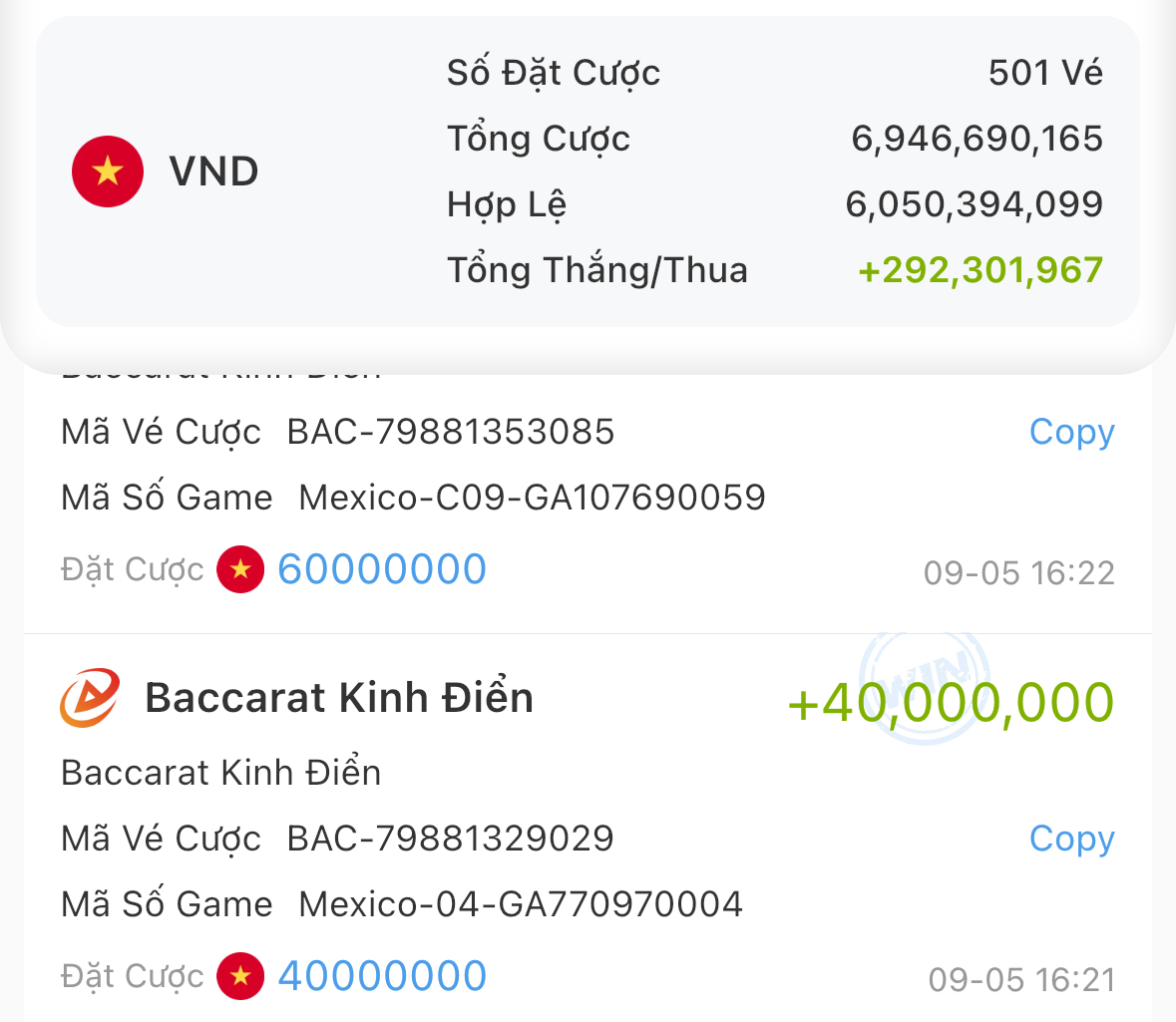Click the WIN stamp watermark
Screen dimensions: 1176x1022
(x=925, y=685)
